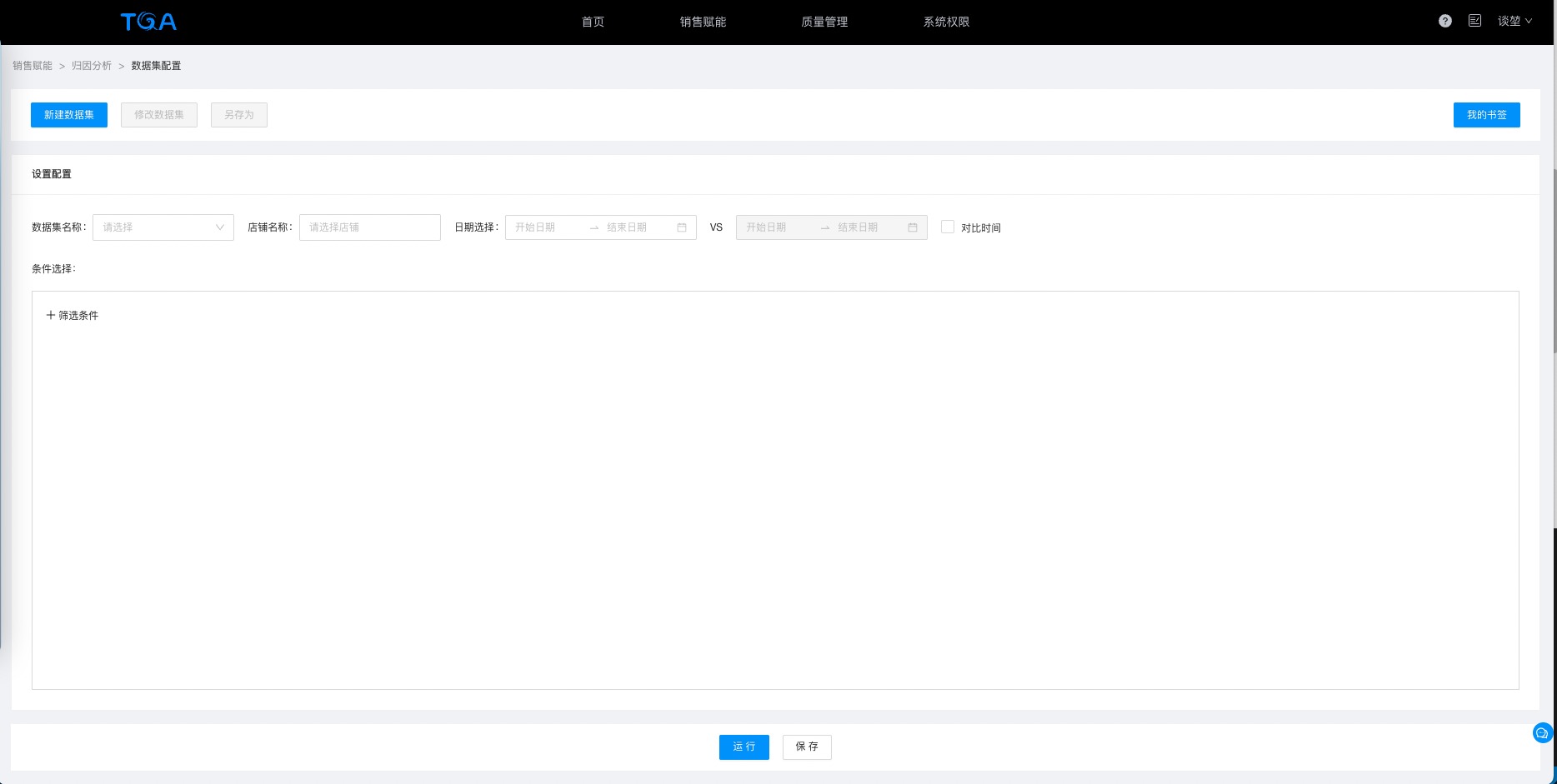Open the 系统权限 menu

tap(946, 22)
